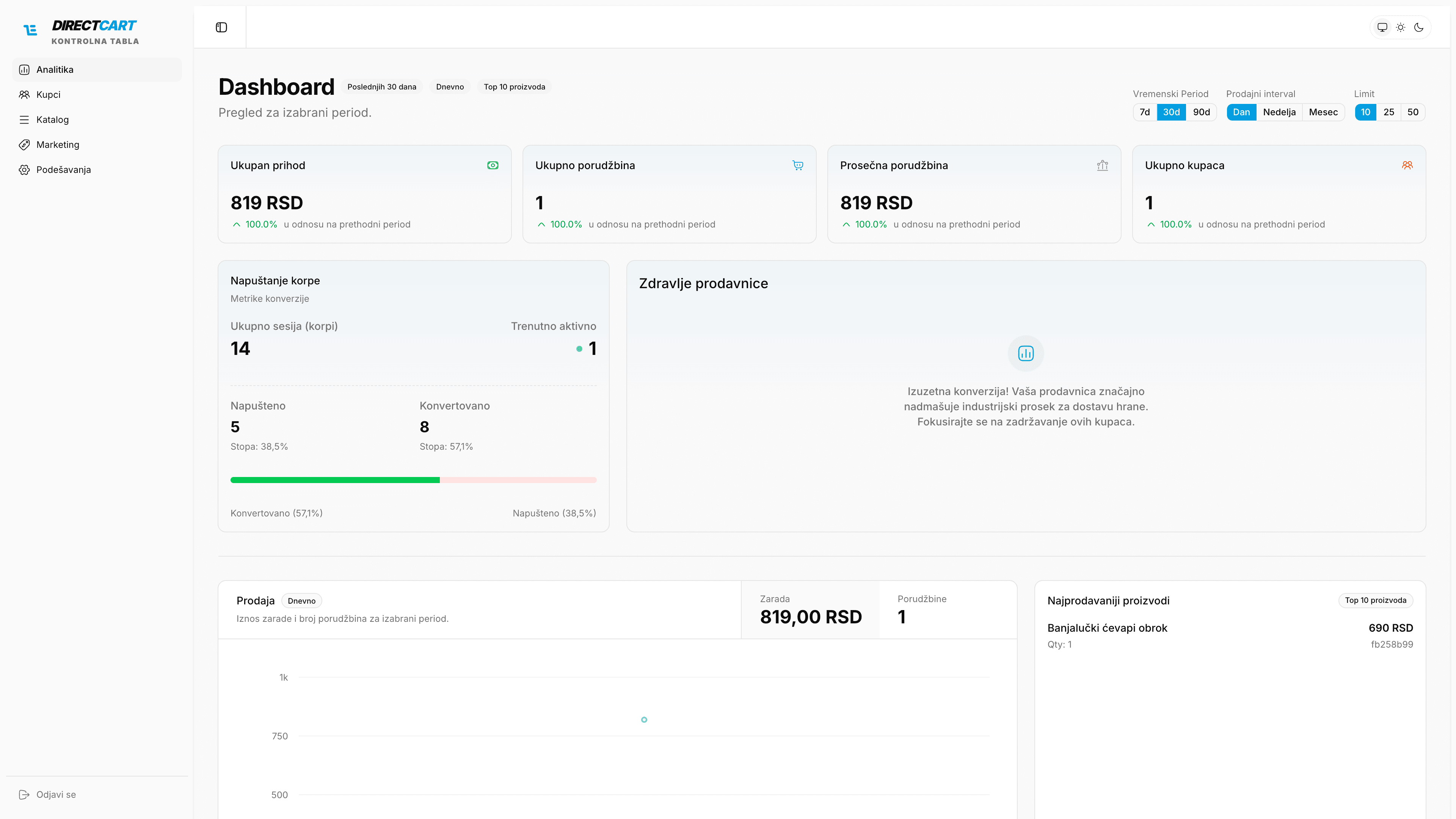
Task: Switch to dark theme moon icon
Action: 1419,27
